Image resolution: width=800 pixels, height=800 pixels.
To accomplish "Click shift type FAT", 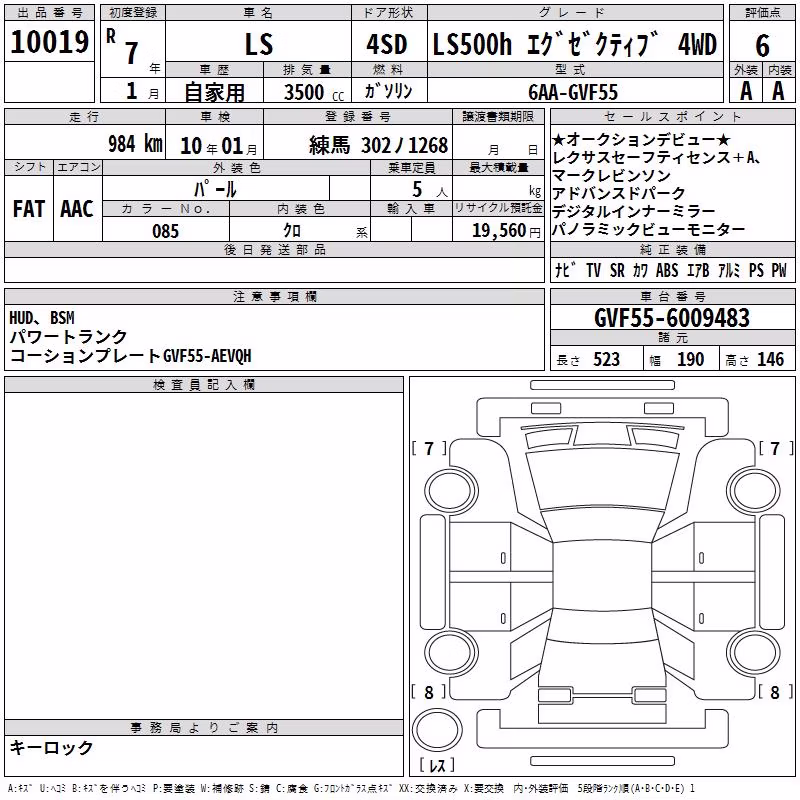I will point(29,209).
